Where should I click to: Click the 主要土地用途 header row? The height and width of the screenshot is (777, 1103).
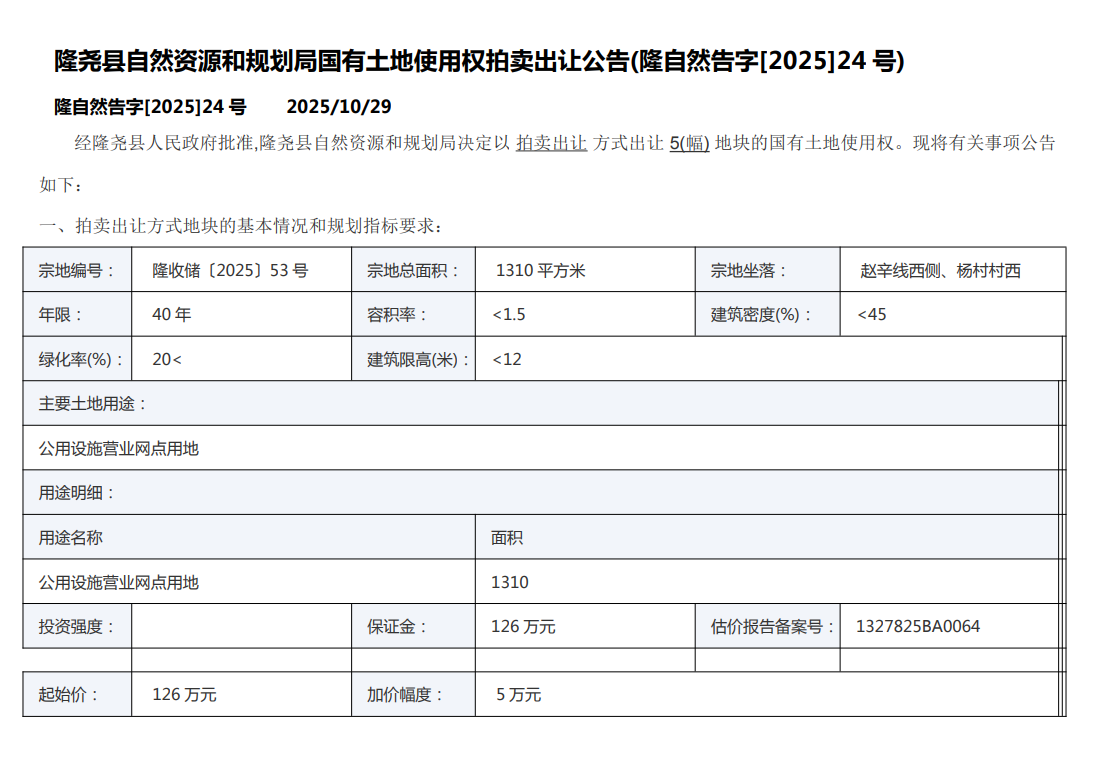pyautogui.click(x=541, y=404)
